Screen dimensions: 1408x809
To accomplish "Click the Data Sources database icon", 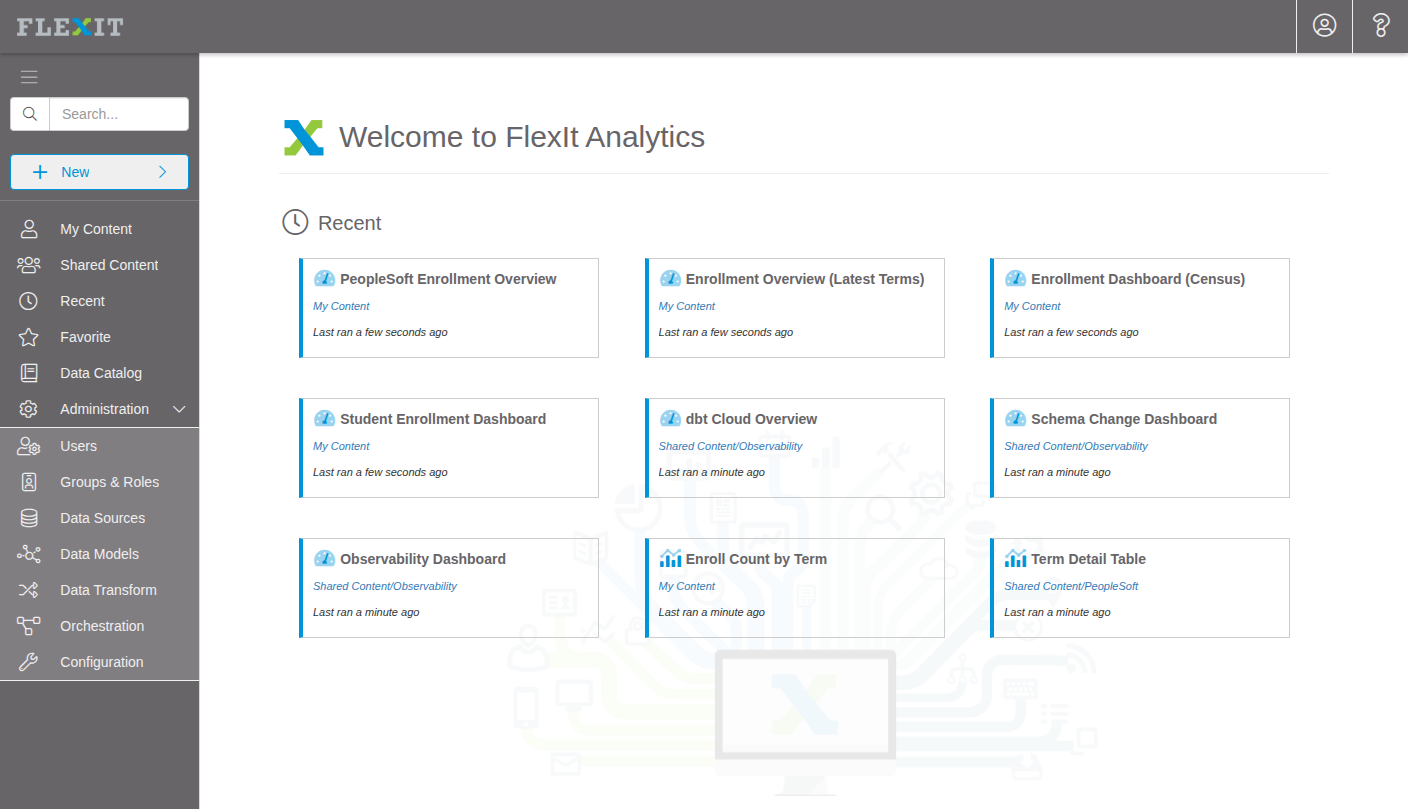I will 29,518.
